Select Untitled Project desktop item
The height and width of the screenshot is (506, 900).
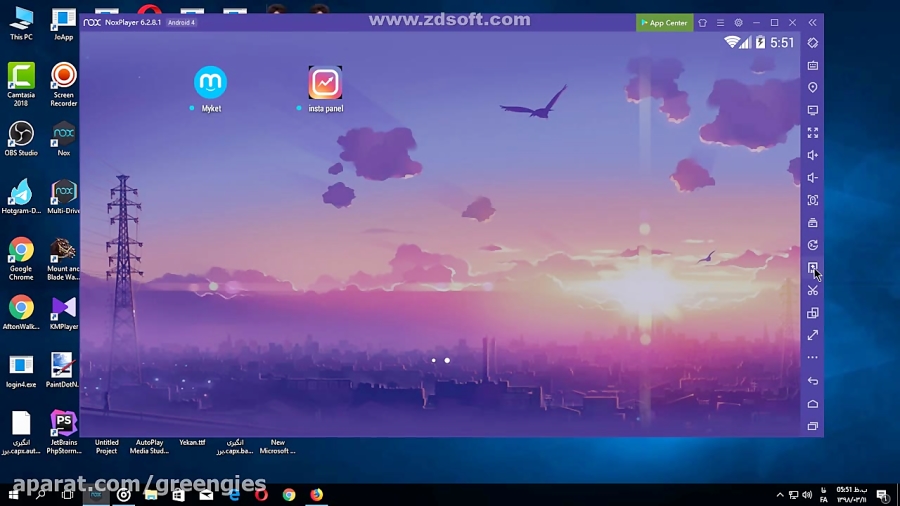(x=106, y=446)
